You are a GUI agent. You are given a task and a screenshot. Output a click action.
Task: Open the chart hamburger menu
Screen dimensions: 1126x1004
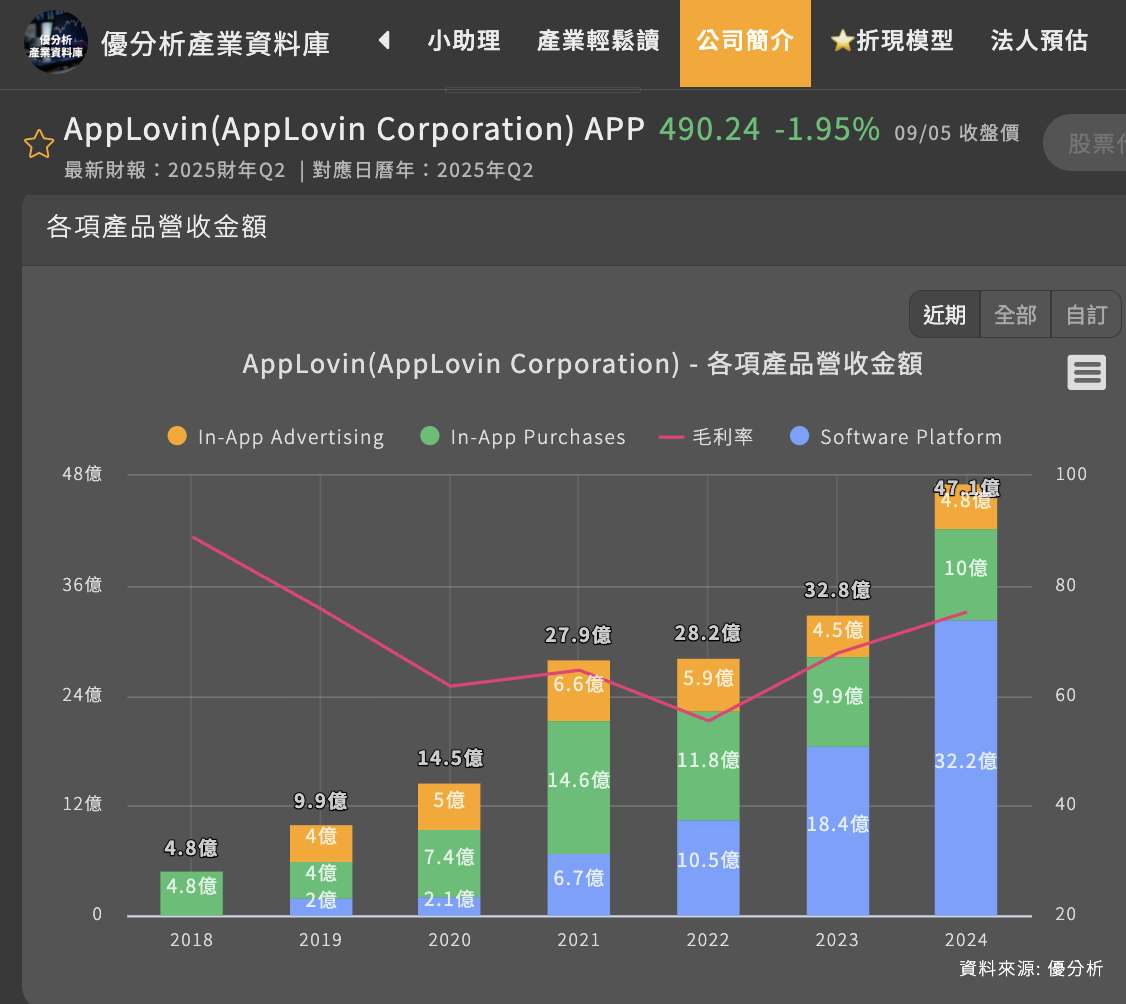pos(1086,372)
